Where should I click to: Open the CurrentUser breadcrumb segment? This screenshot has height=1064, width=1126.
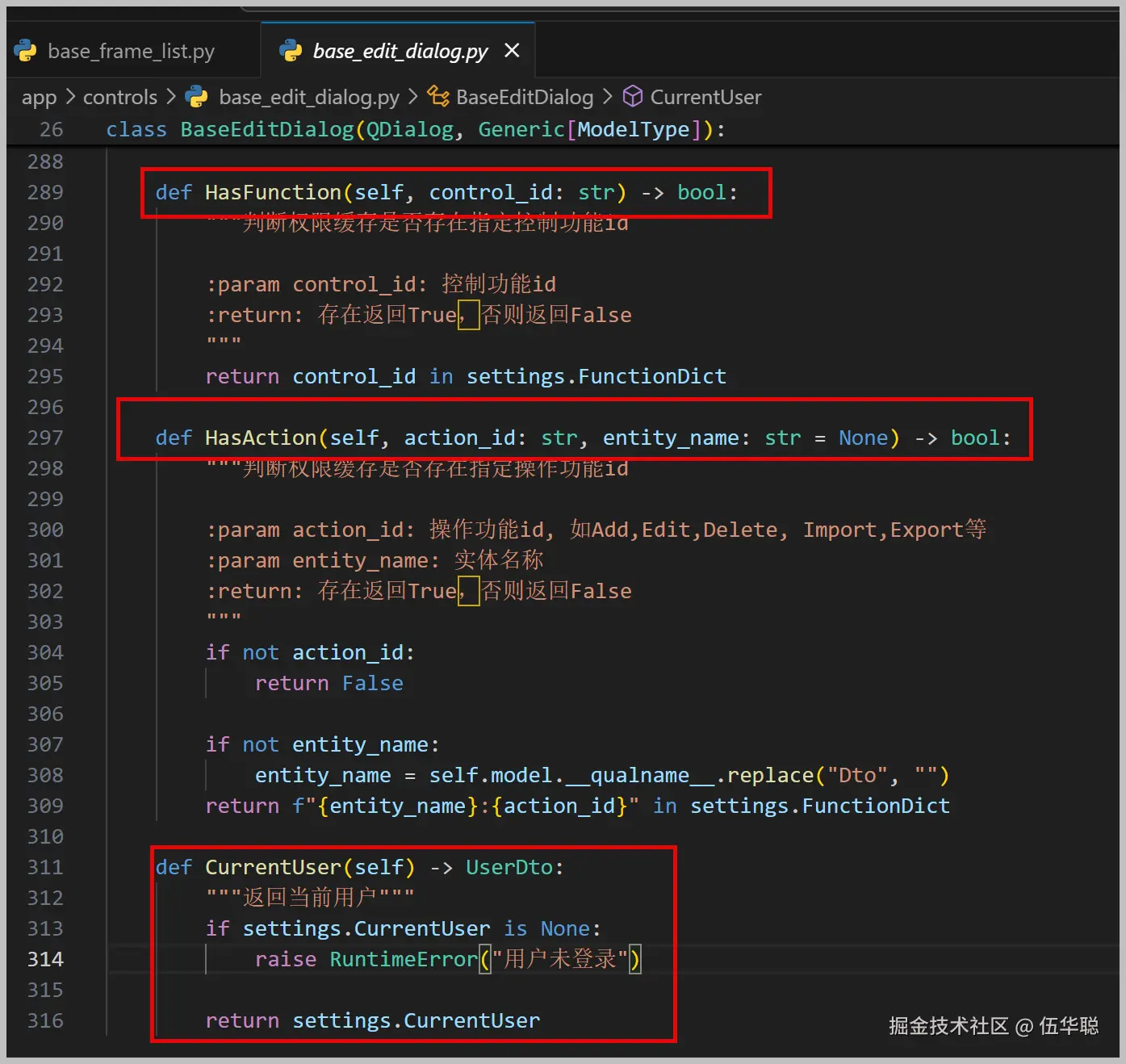pyautogui.click(x=705, y=98)
